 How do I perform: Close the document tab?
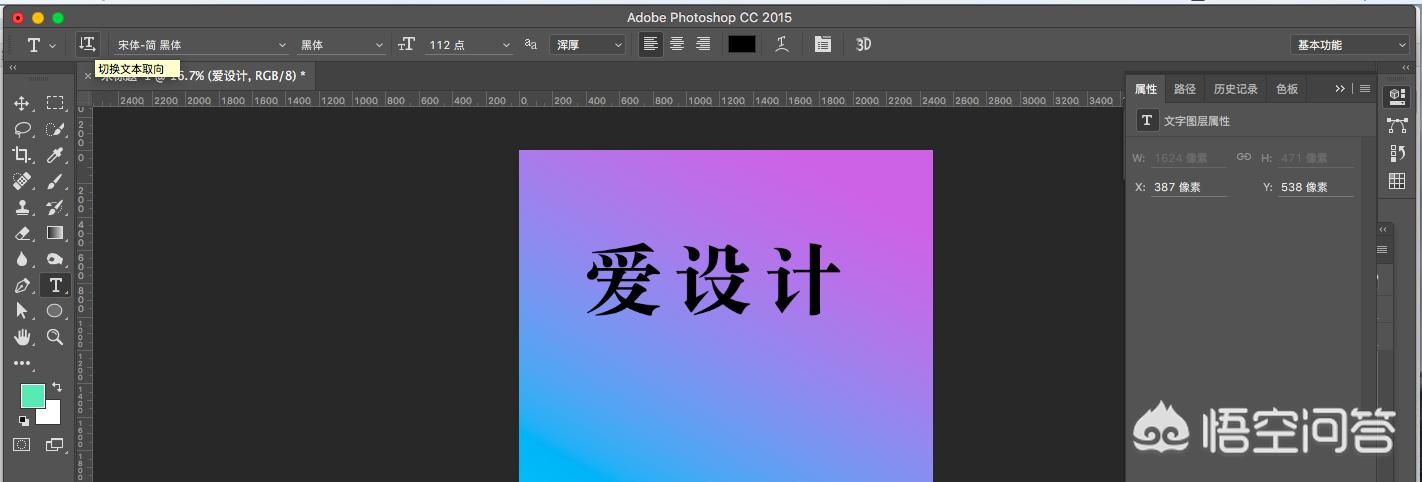88,76
